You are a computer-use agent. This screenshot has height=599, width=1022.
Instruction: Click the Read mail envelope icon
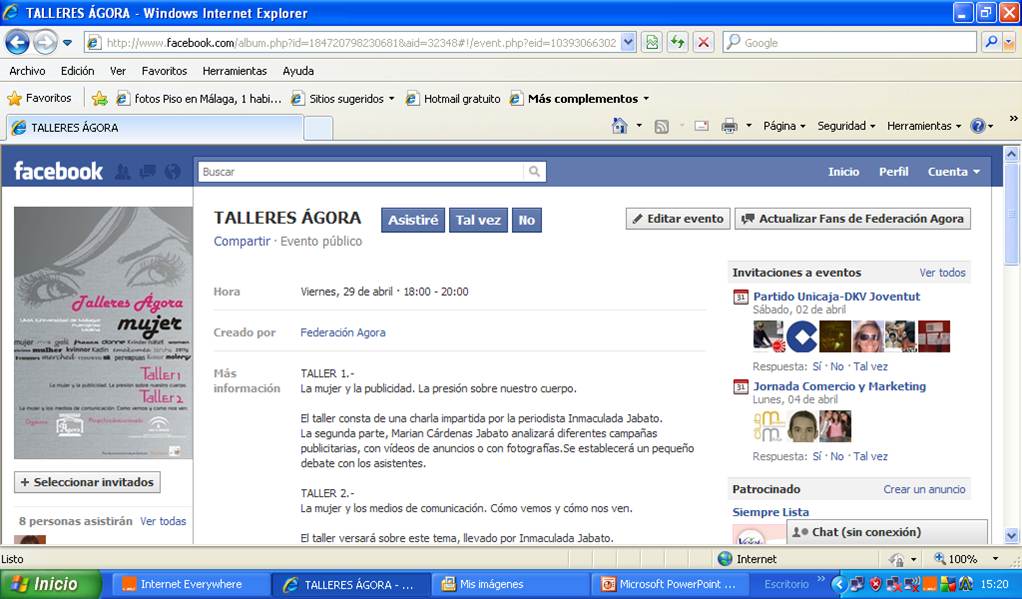coord(701,126)
